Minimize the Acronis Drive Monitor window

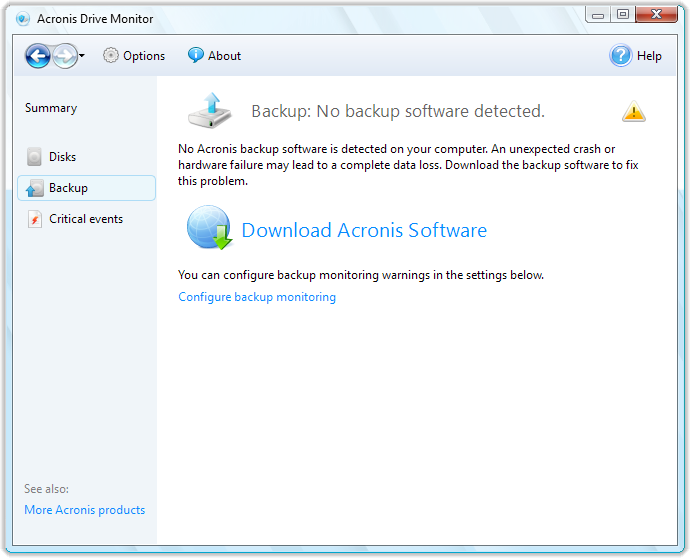click(598, 15)
